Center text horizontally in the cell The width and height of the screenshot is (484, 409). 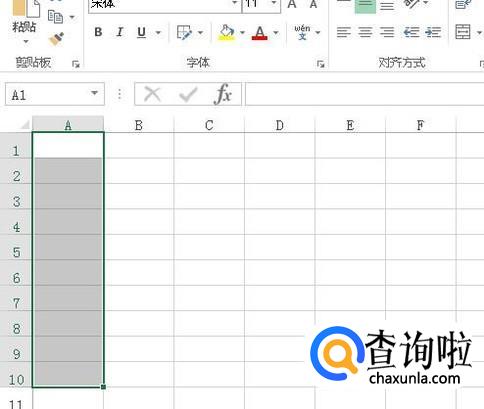coord(365,32)
